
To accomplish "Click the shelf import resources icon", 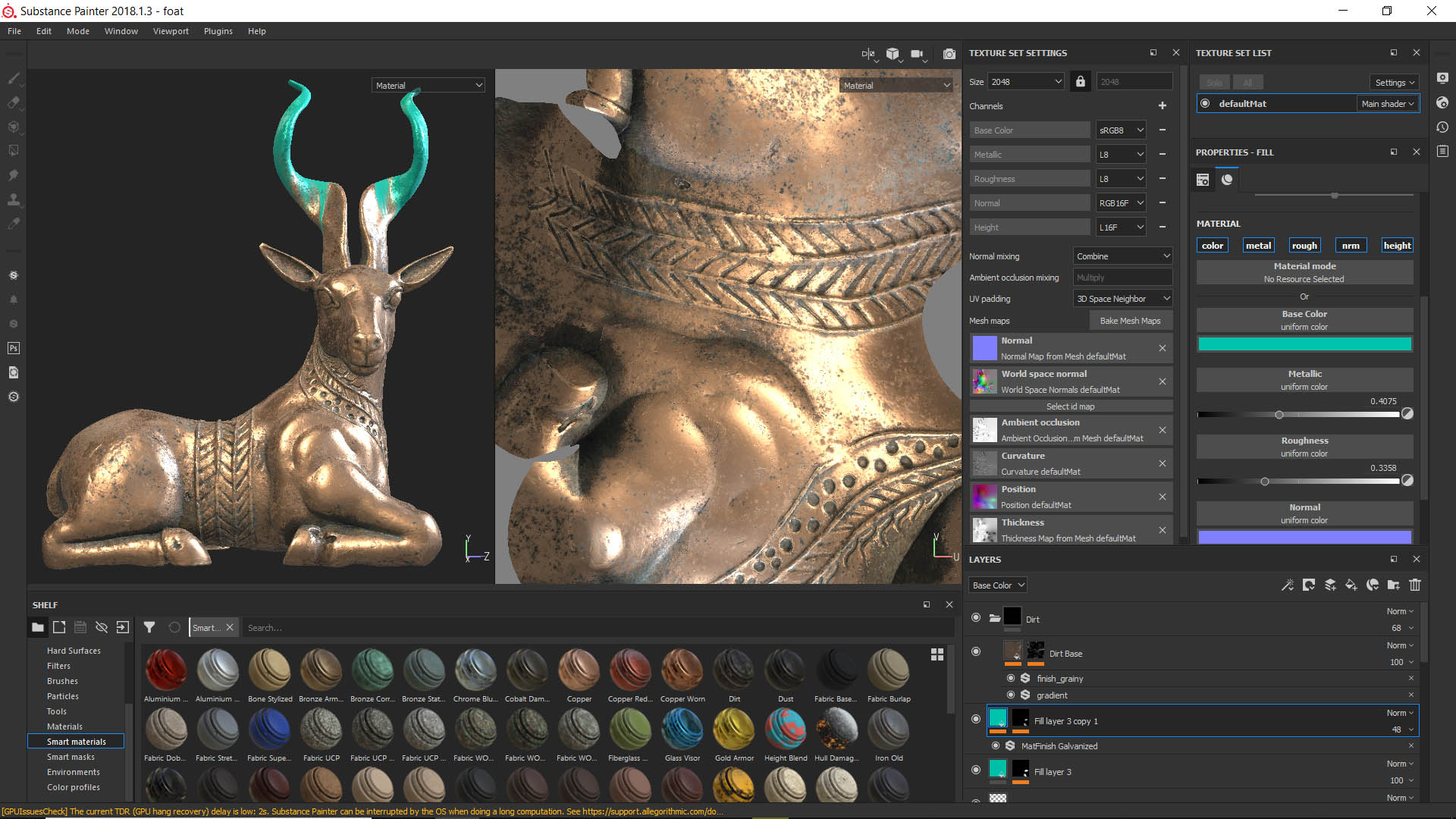I will (123, 627).
